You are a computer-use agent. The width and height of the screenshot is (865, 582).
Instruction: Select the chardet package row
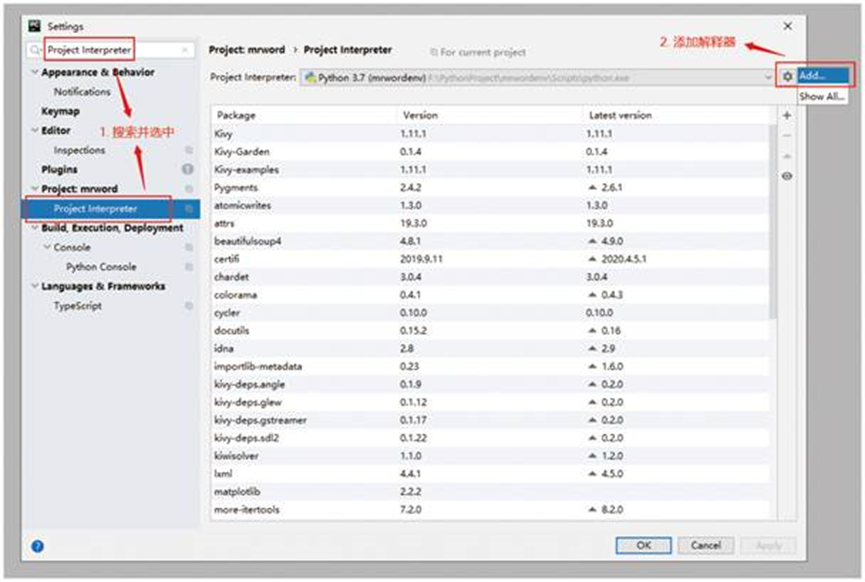coord(490,277)
